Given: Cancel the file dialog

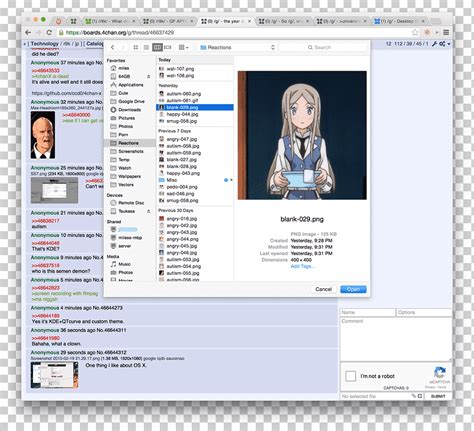Looking at the screenshot, I should click(x=323, y=289).
